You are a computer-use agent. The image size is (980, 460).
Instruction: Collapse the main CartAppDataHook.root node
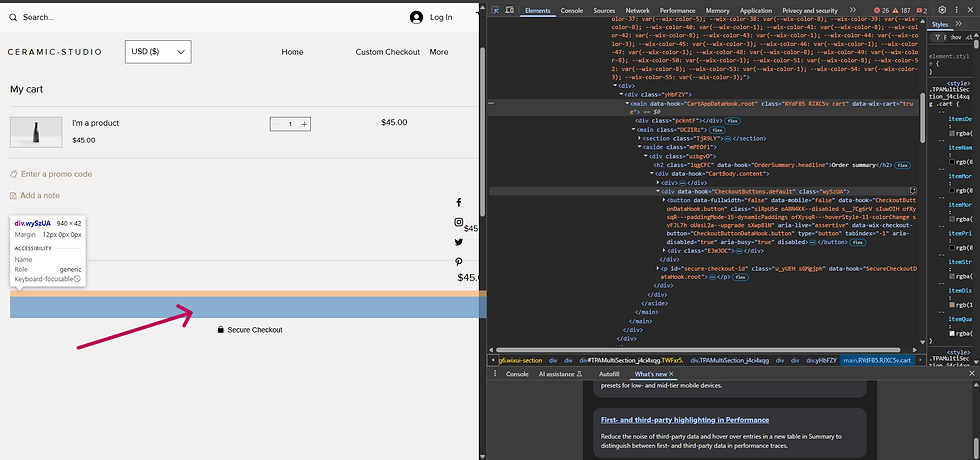click(x=628, y=103)
